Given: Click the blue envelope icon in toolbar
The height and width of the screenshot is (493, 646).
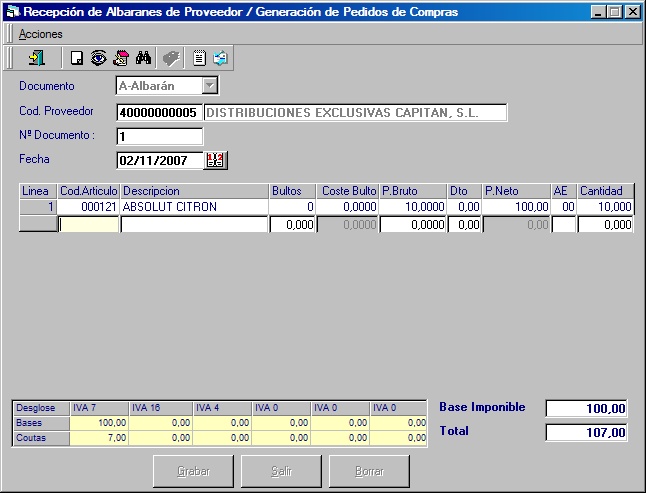Looking at the screenshot, I should [x=220, y=58].
